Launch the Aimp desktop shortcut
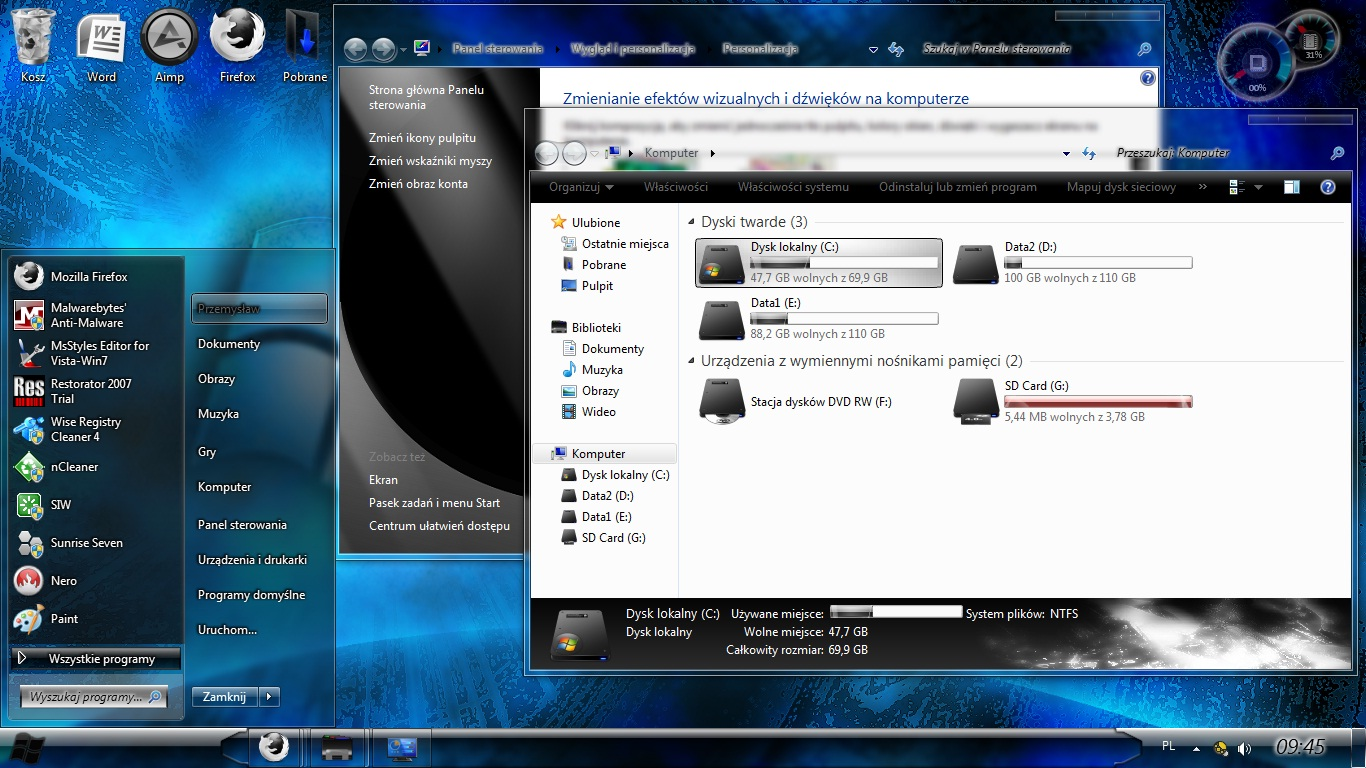 click(x=169, y=38)
